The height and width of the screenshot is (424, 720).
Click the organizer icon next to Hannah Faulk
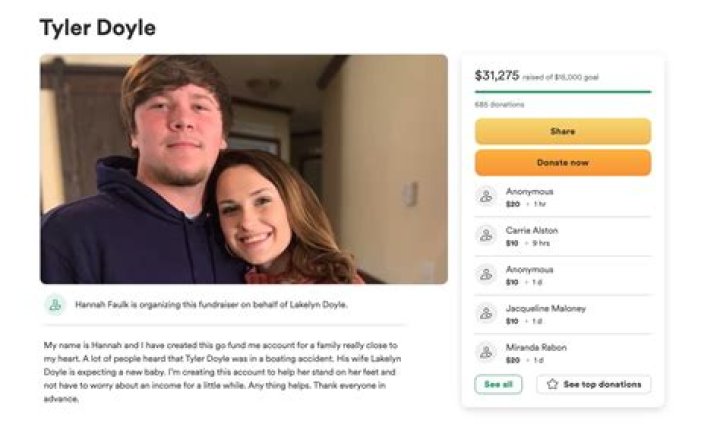pyautogui.click(x=55, y=305)
